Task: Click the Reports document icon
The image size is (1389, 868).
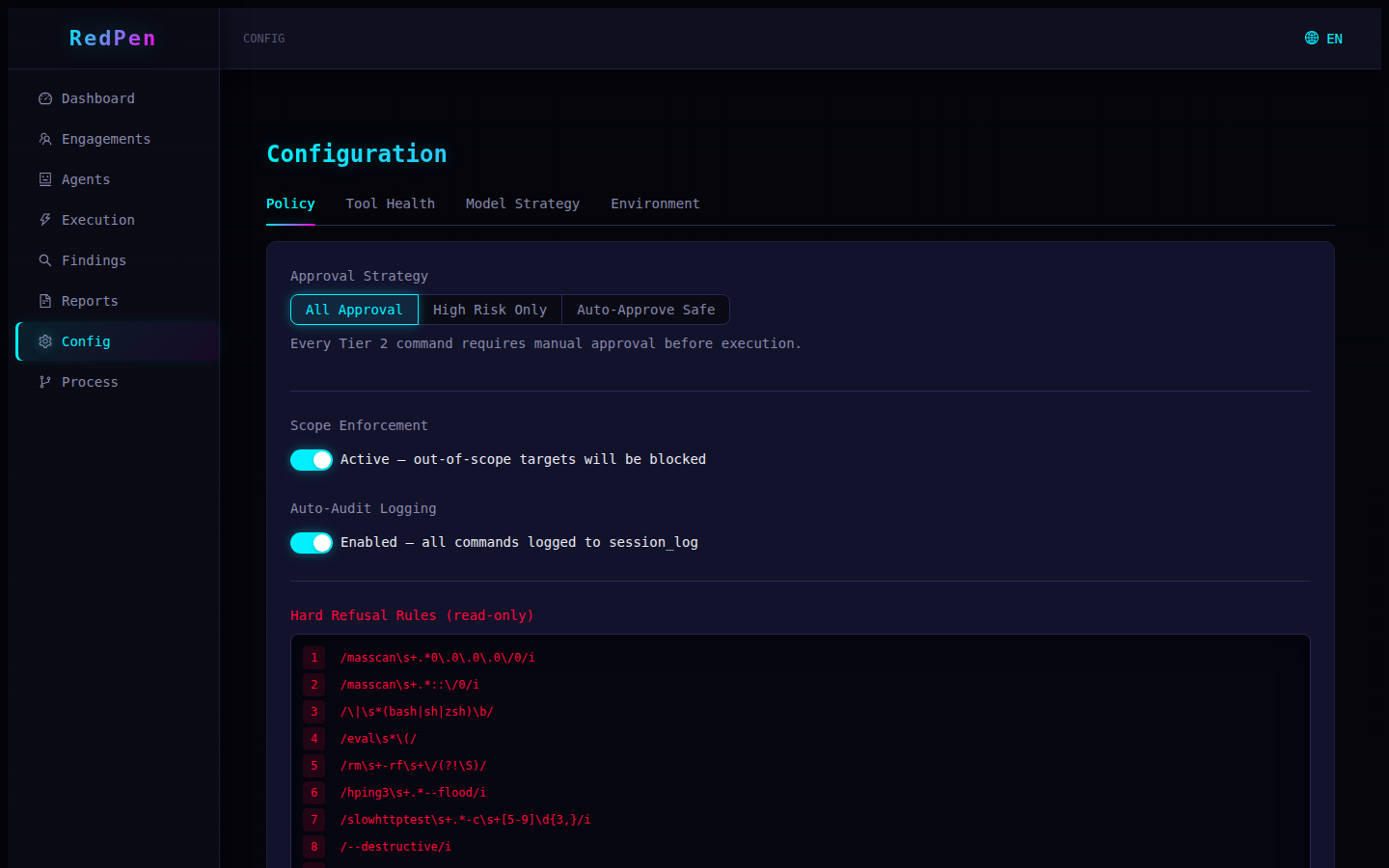Action: coord(45,301)
